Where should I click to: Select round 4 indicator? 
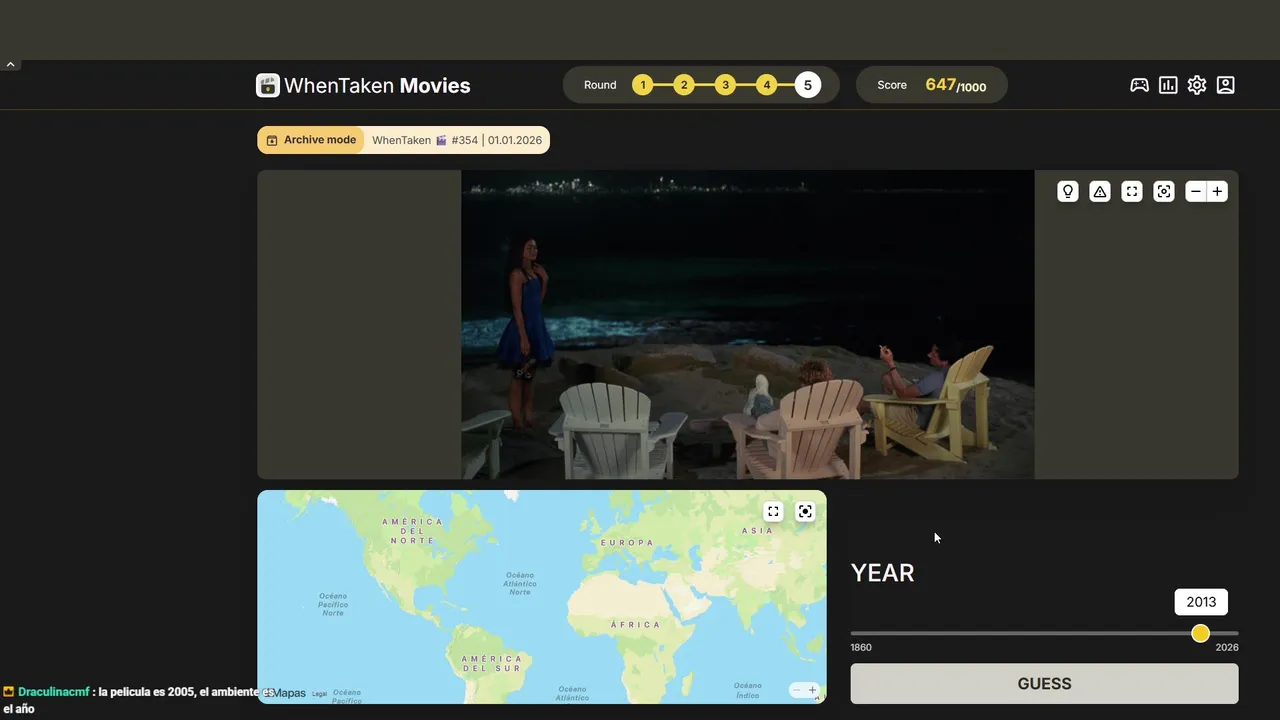tap(767, 85)
